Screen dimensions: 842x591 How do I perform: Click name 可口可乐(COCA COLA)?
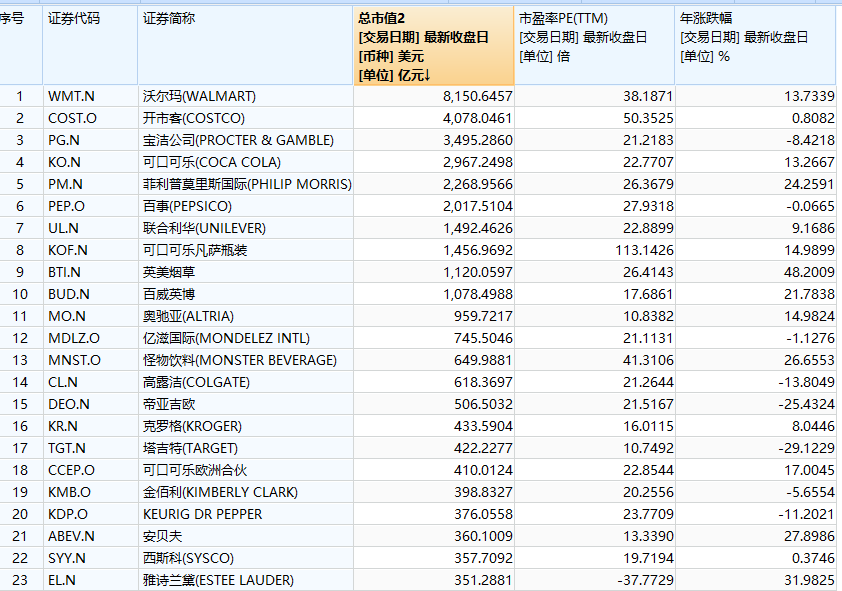tap(212, 163)
